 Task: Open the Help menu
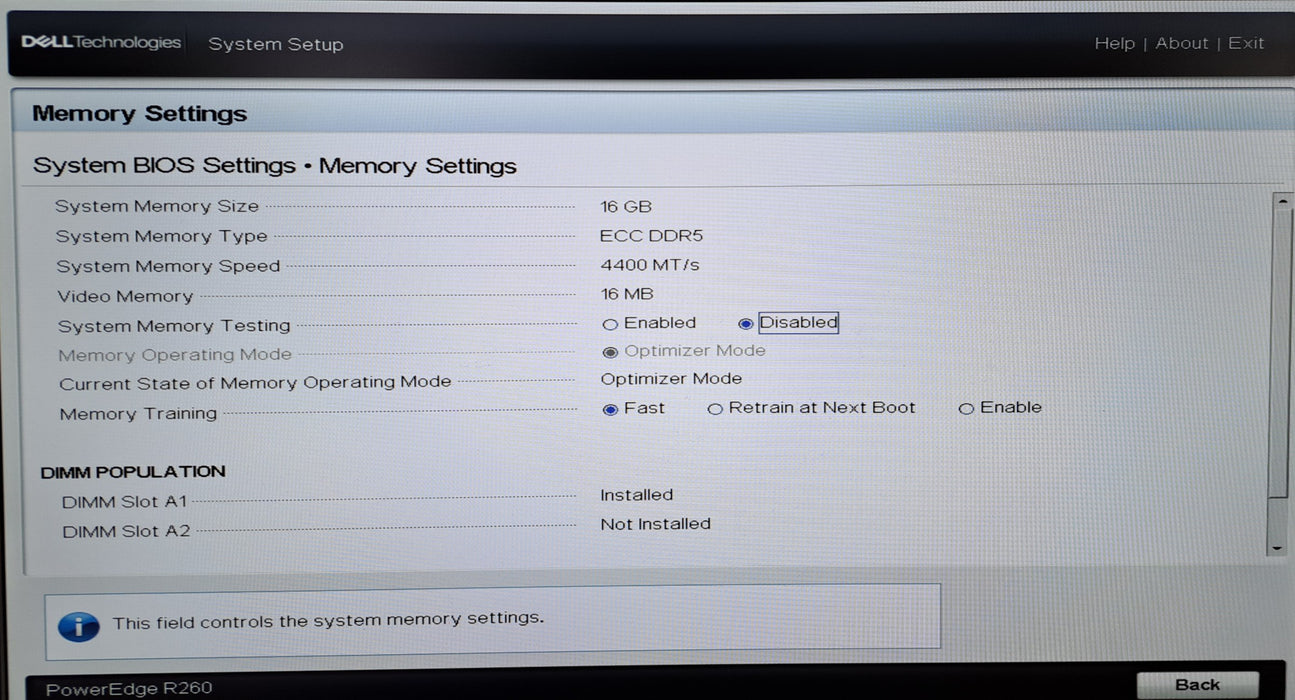point(1114,43)
